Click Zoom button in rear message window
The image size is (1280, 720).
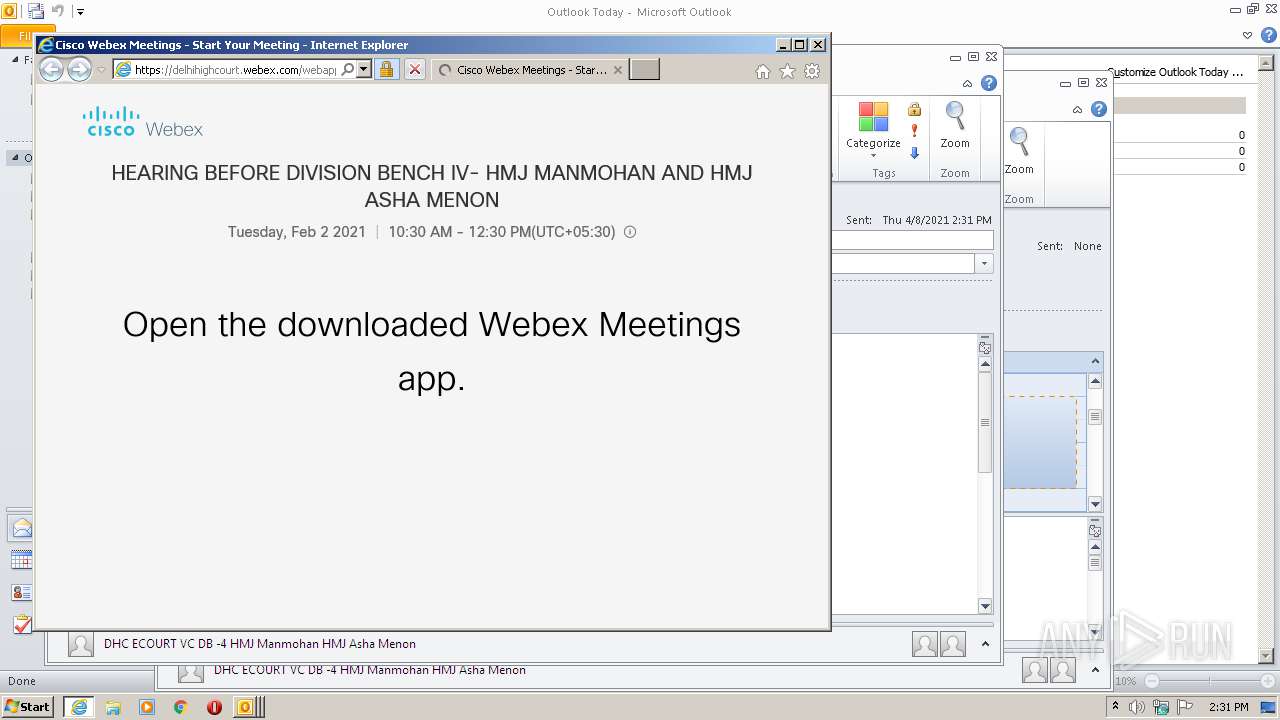point(1019,152)
